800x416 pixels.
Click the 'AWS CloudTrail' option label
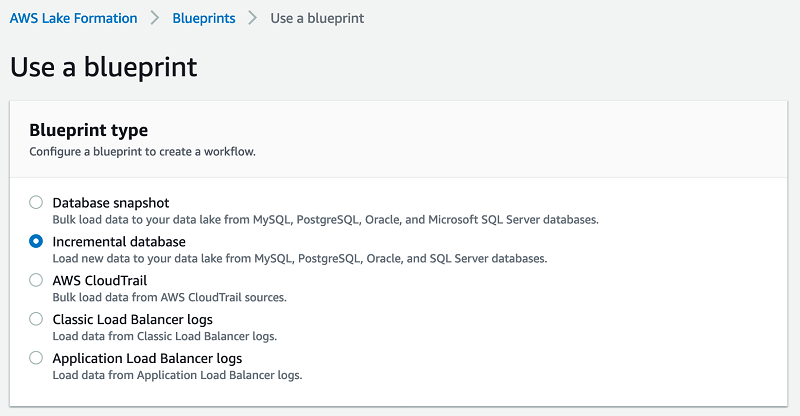[x=100, y=280]
